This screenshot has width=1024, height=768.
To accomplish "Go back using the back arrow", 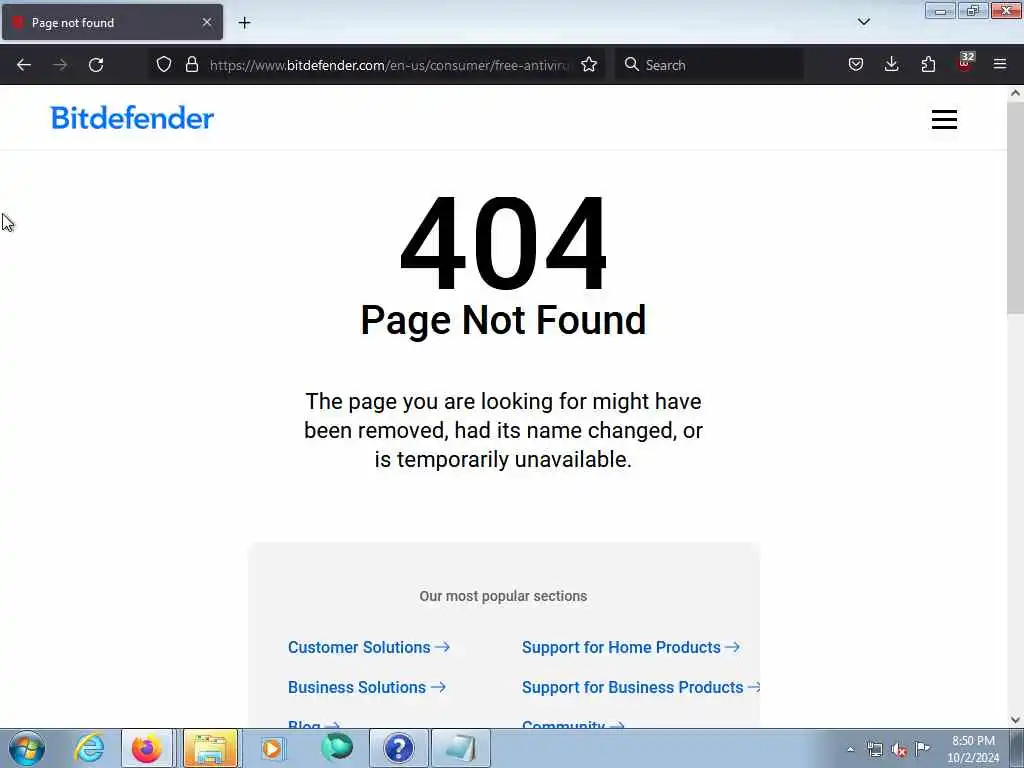I will [x=24, y=65].
